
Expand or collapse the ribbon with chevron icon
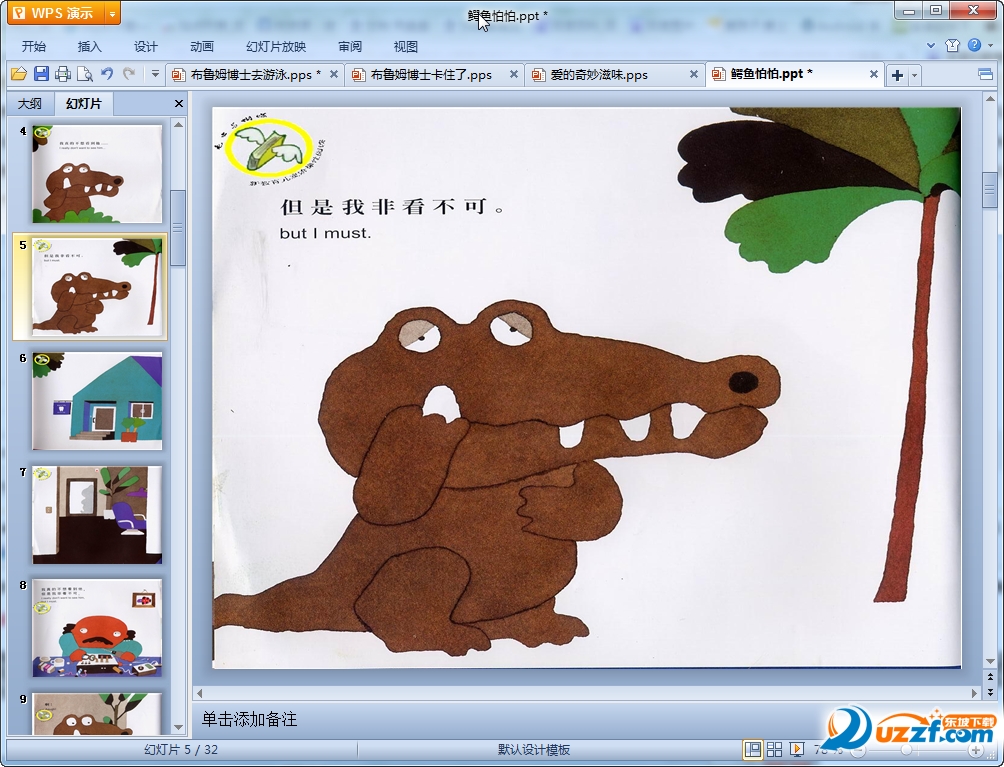[931, 45]
